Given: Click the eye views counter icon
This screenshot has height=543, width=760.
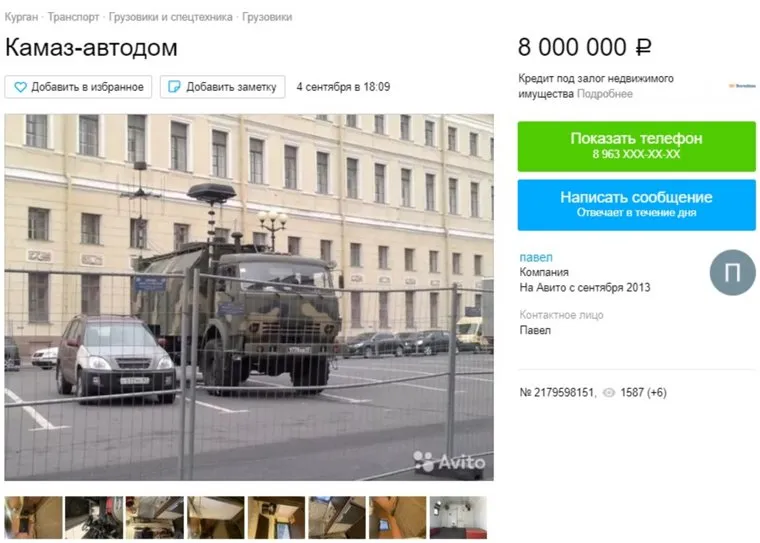Looking at the screenshot, I should point(608,393).
